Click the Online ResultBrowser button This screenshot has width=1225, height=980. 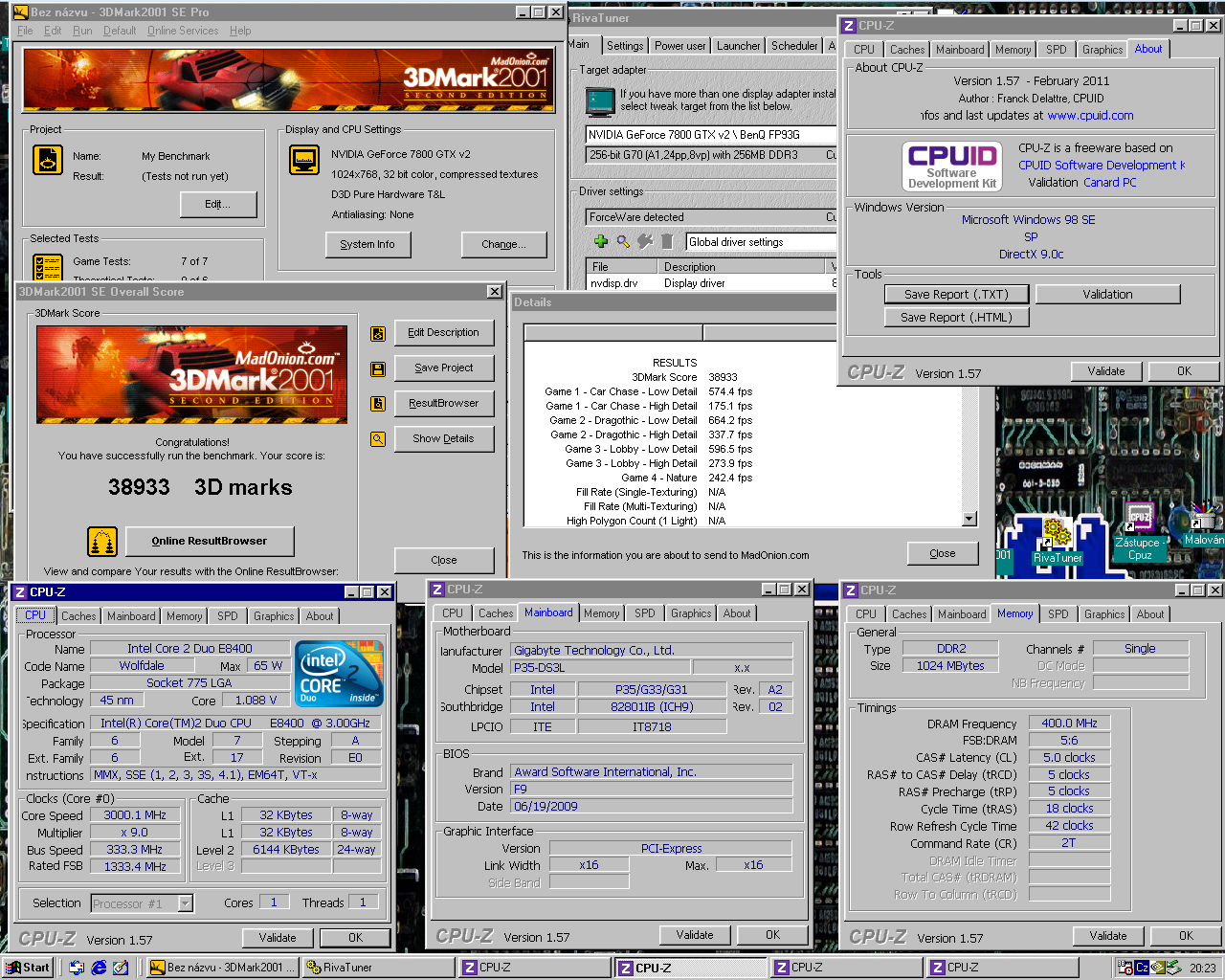(210, 542)
